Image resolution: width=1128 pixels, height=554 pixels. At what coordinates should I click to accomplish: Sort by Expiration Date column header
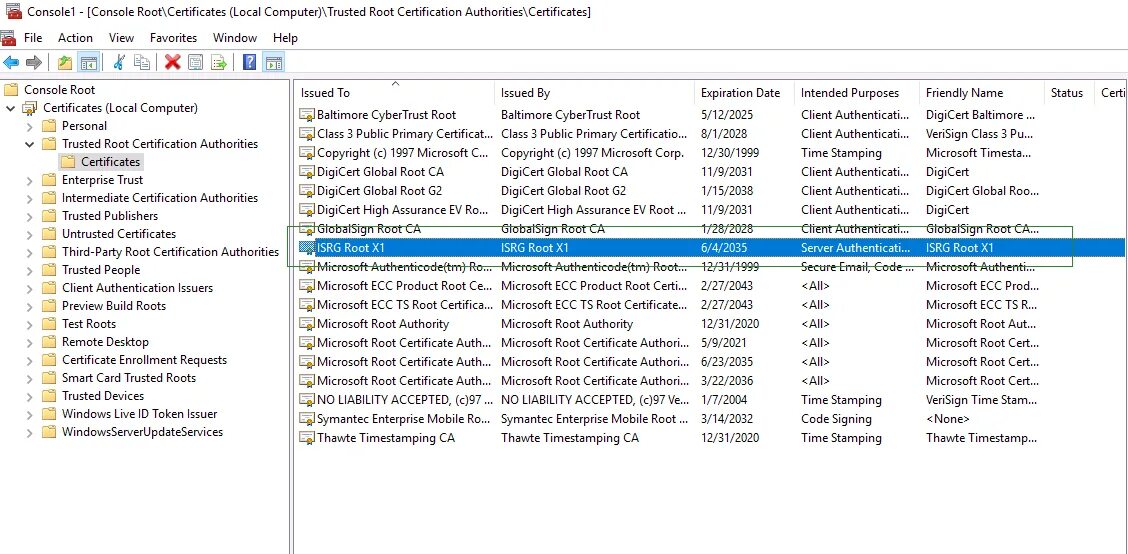point(745,93)
